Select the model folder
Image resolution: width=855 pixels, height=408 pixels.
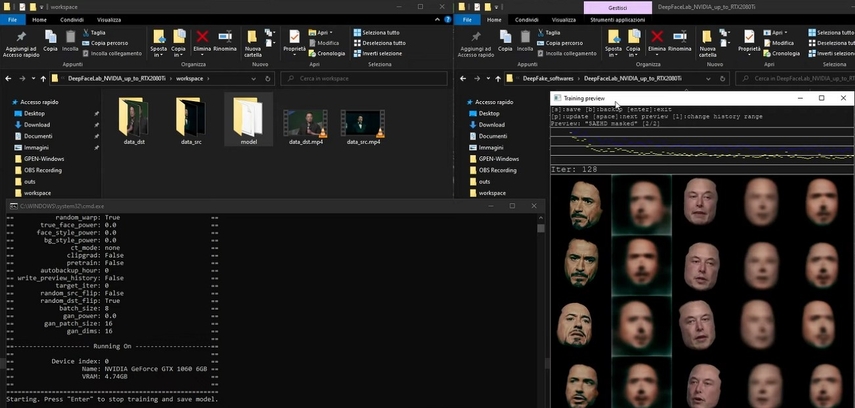click(249, 120)
